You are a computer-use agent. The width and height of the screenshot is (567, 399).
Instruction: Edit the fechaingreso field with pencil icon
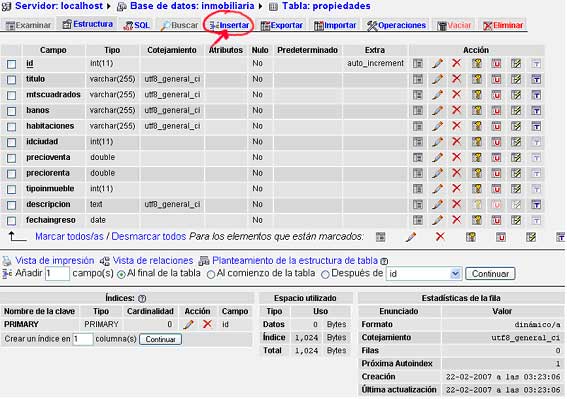point(437,220)
